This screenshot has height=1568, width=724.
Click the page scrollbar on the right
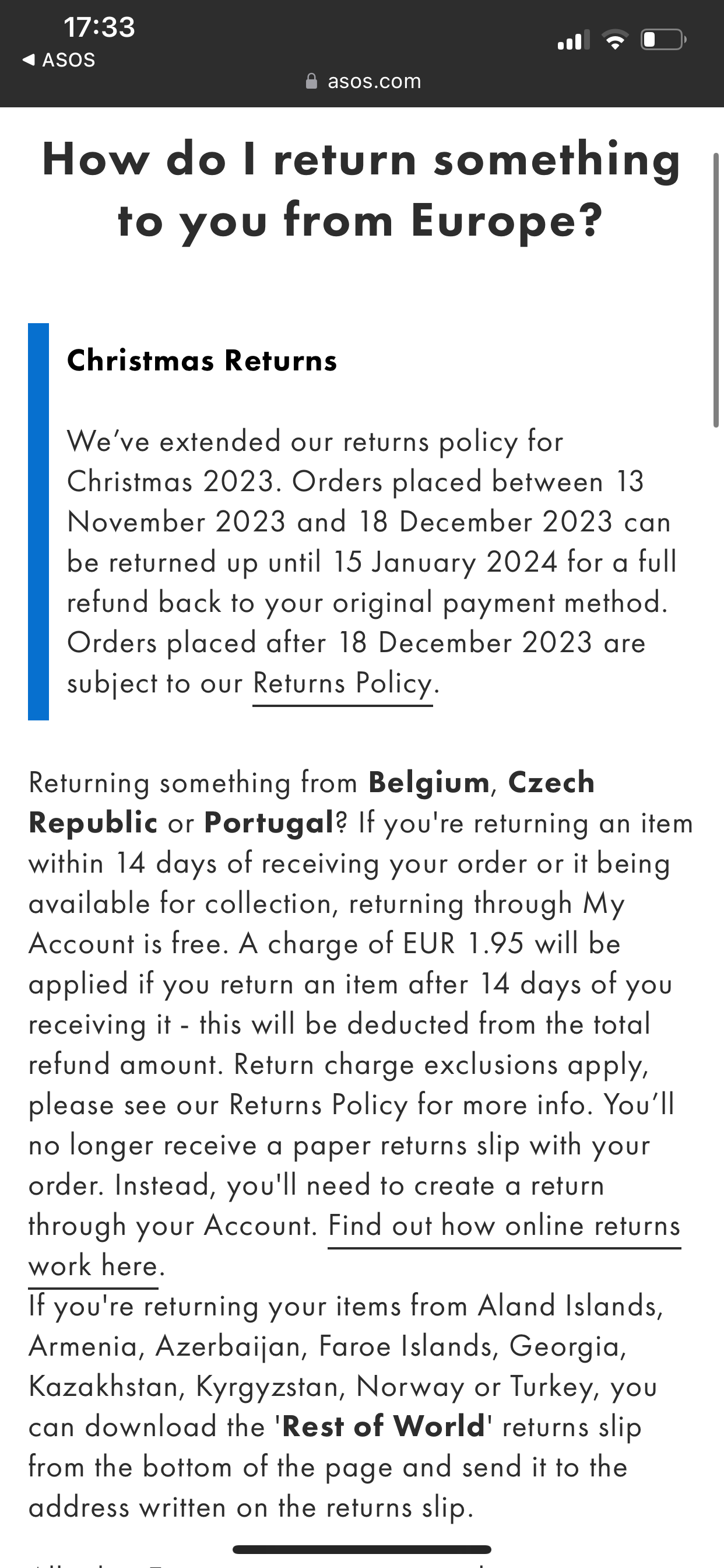pos(716,290)
